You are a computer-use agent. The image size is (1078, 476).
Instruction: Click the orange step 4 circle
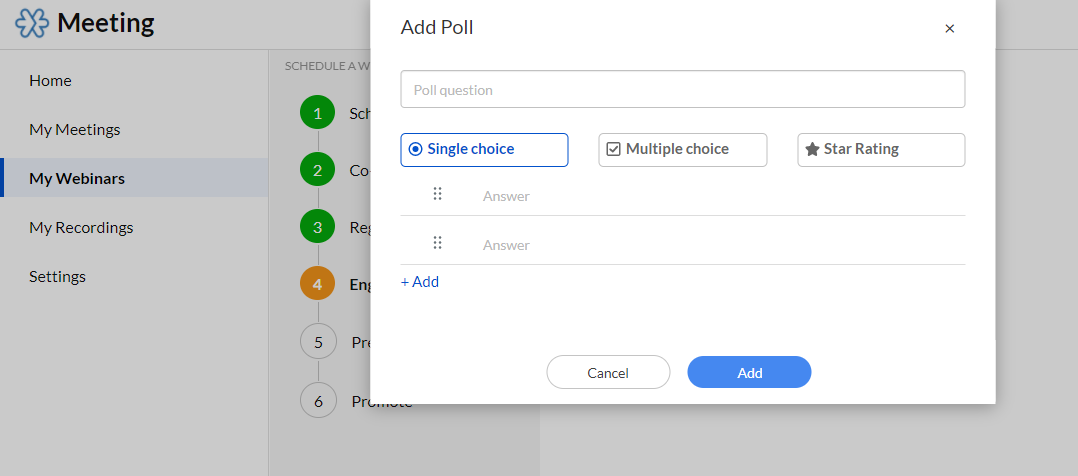tap(317, 284)
